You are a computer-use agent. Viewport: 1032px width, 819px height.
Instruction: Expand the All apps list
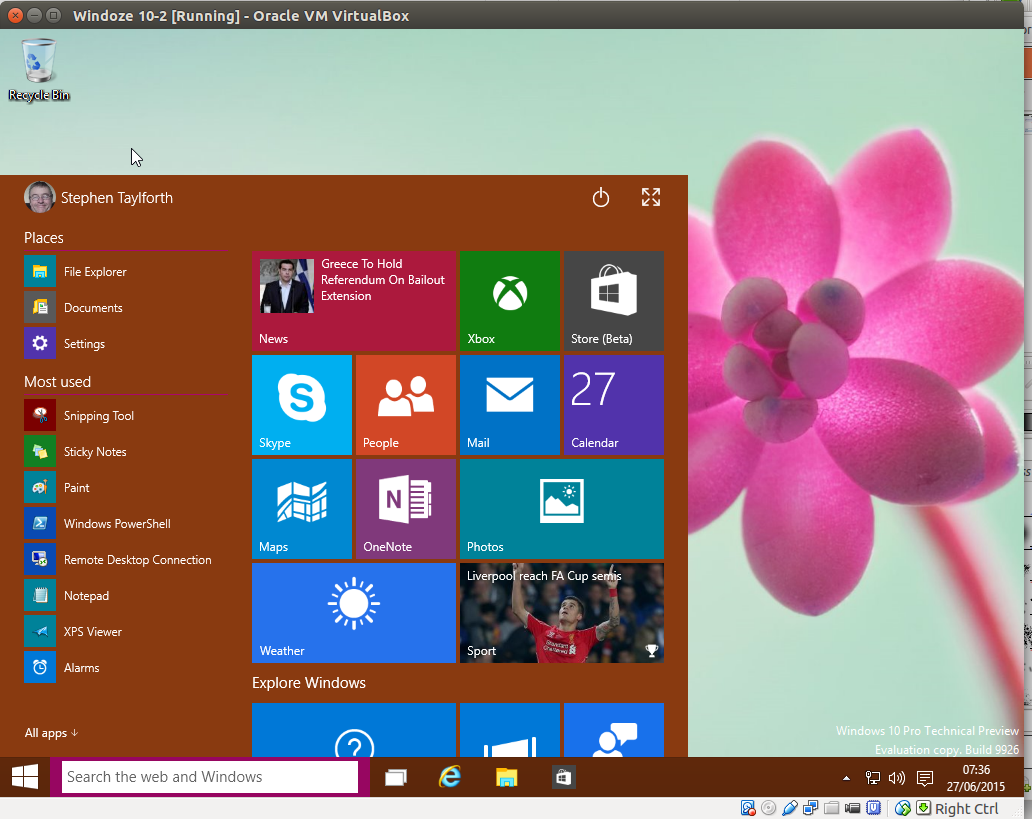tap(51, 733)
